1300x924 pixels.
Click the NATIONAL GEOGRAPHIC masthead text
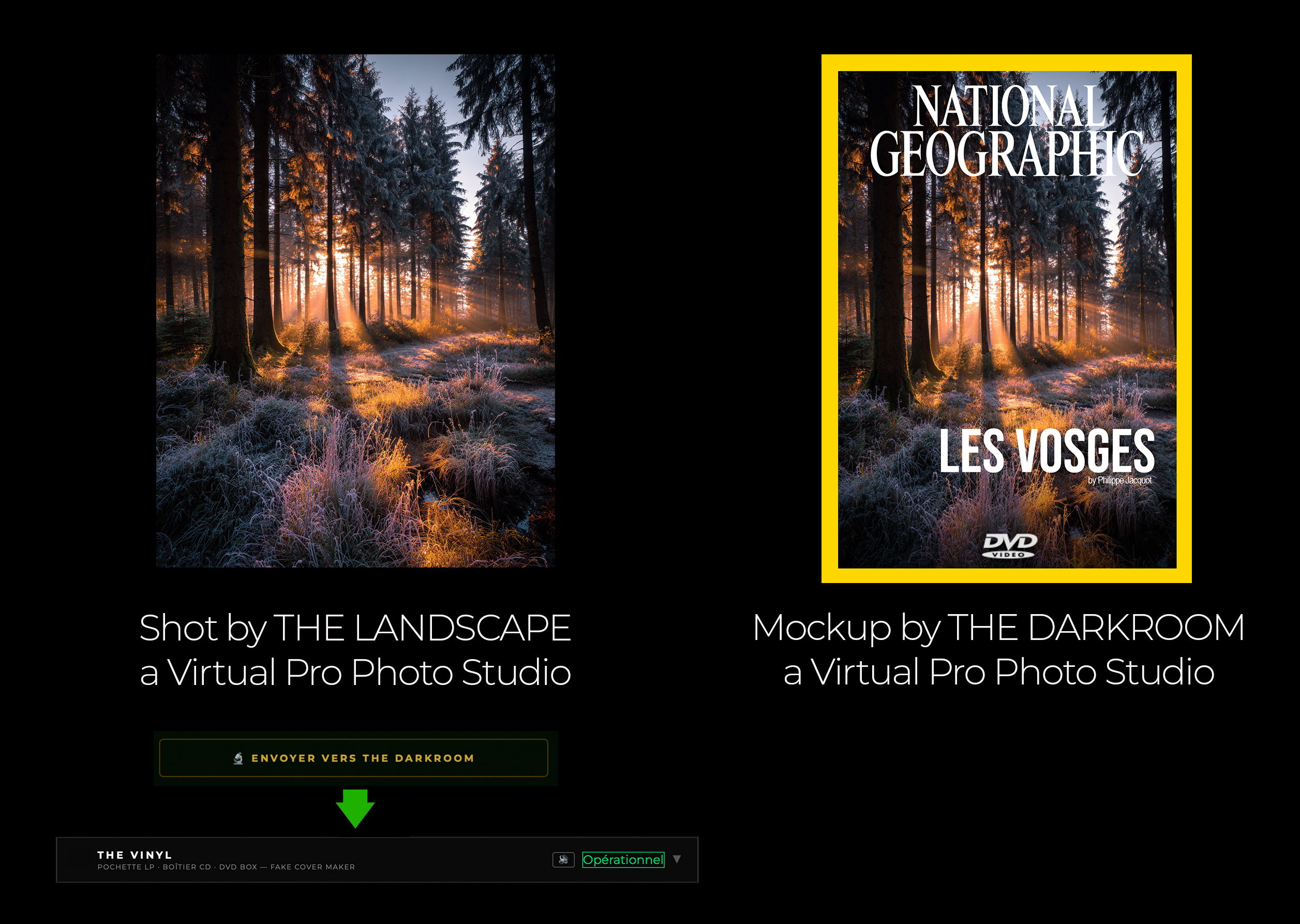pos(1007,130)
